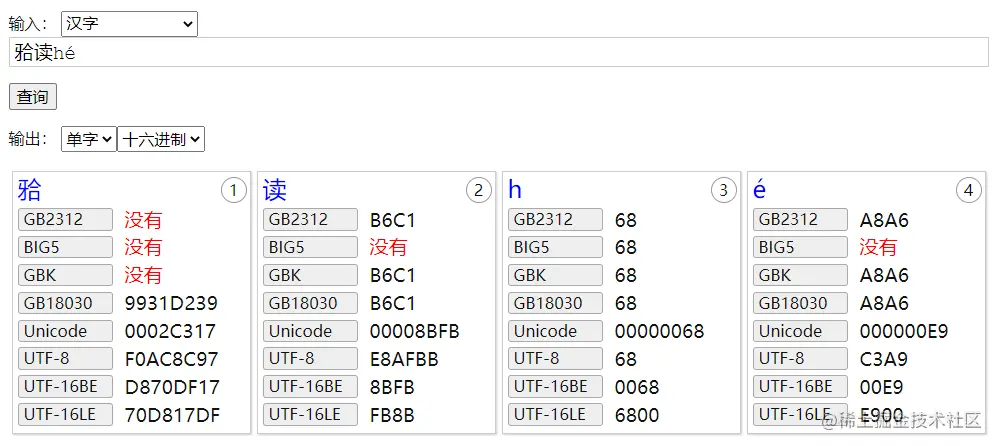Click the 查询 query button
Viewport: 997px width, 446px height.
[x=32, y=97]
